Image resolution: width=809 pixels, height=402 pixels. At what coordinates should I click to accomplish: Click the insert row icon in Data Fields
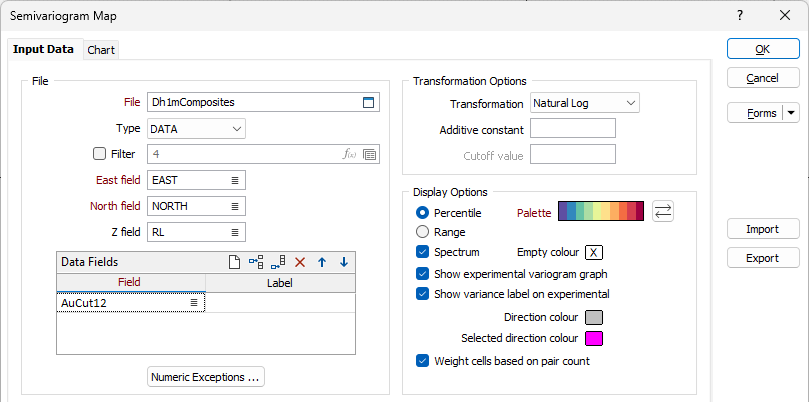tap(256, 262)
